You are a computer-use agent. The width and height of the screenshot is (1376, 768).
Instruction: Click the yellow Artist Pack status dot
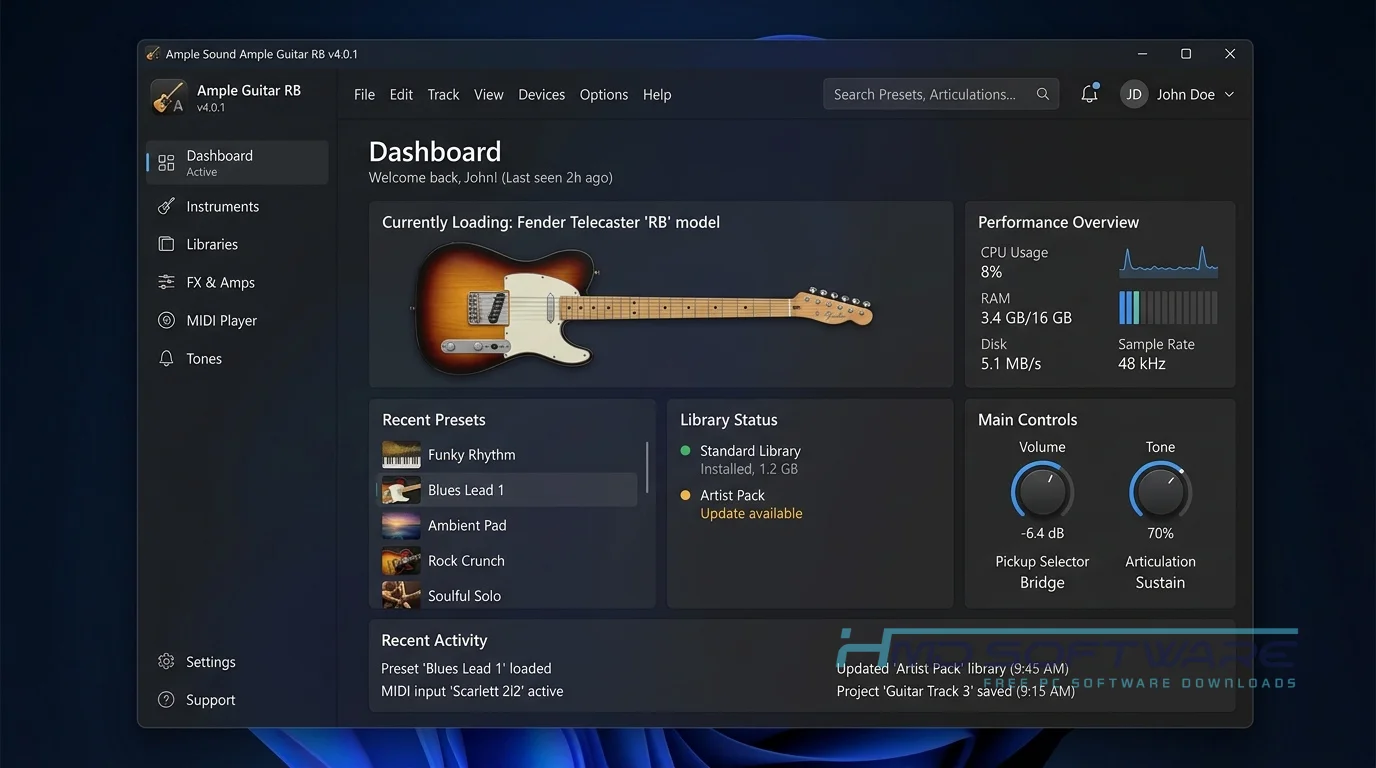pyautogui.click(x=685, y=494)
